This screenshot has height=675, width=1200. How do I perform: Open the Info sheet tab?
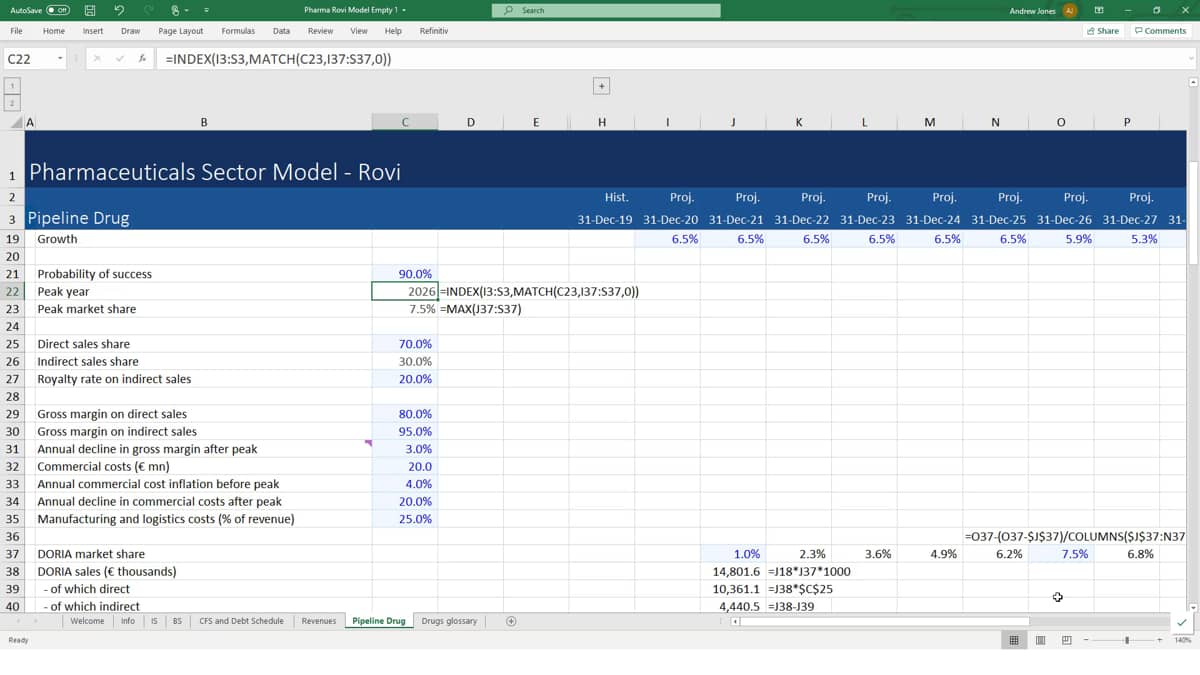[128, 621]
